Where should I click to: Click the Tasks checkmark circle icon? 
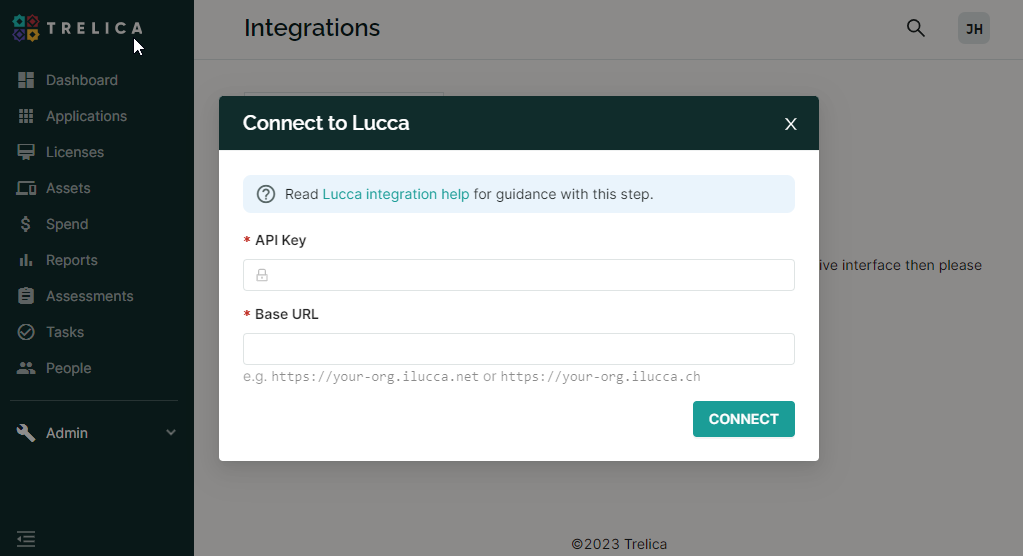26,332
